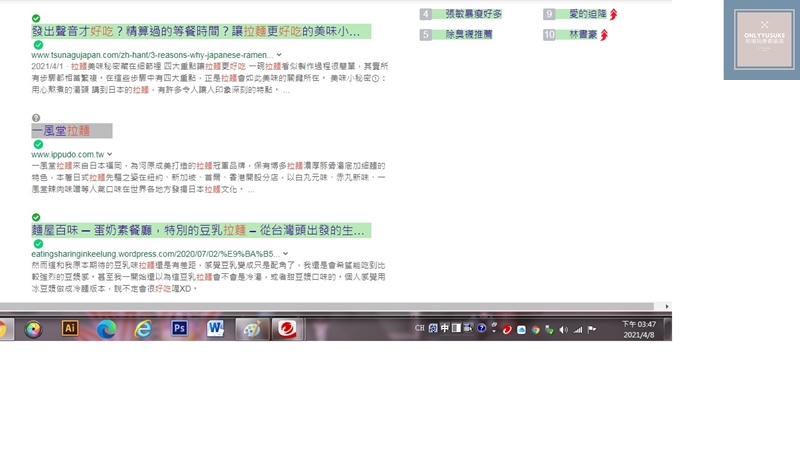Click the green check beside eatingsharinginkeelung URL
Screen dimensions: 800x452
(x=38, y=244)
